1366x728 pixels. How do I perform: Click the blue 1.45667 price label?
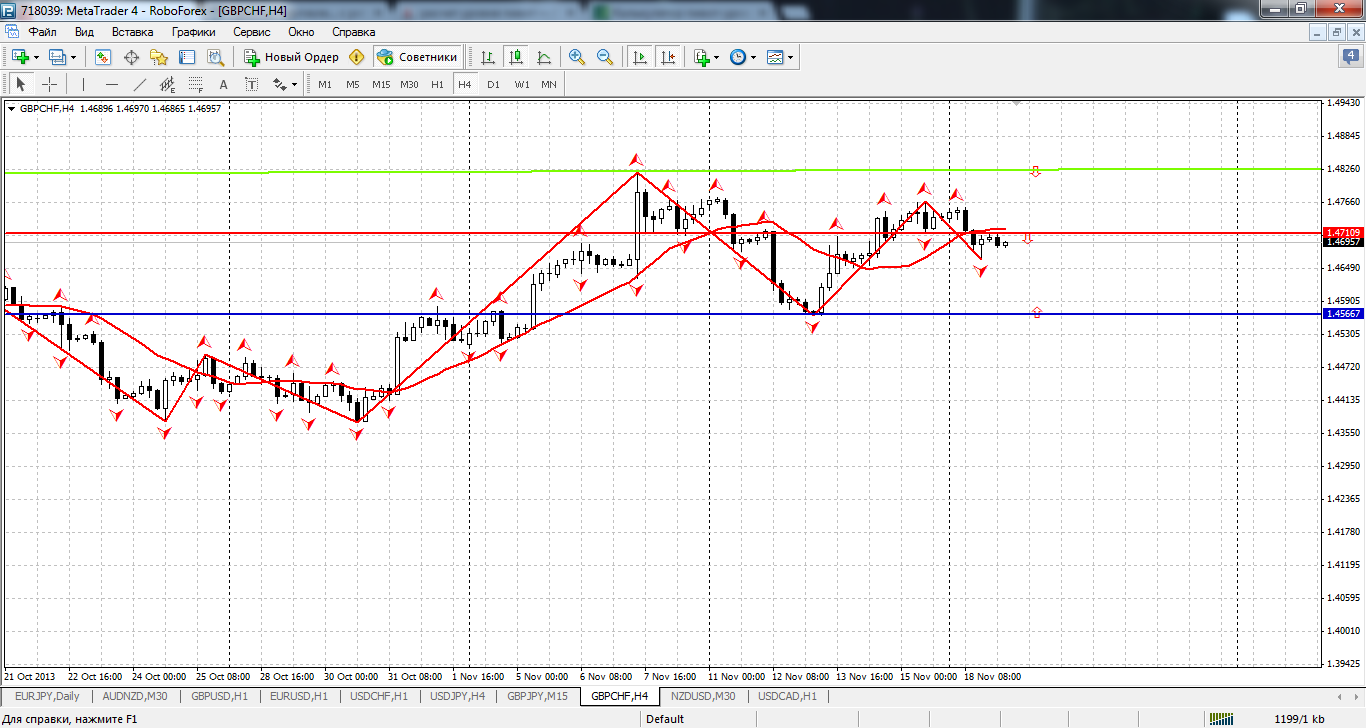click(x=1341, y=313)
